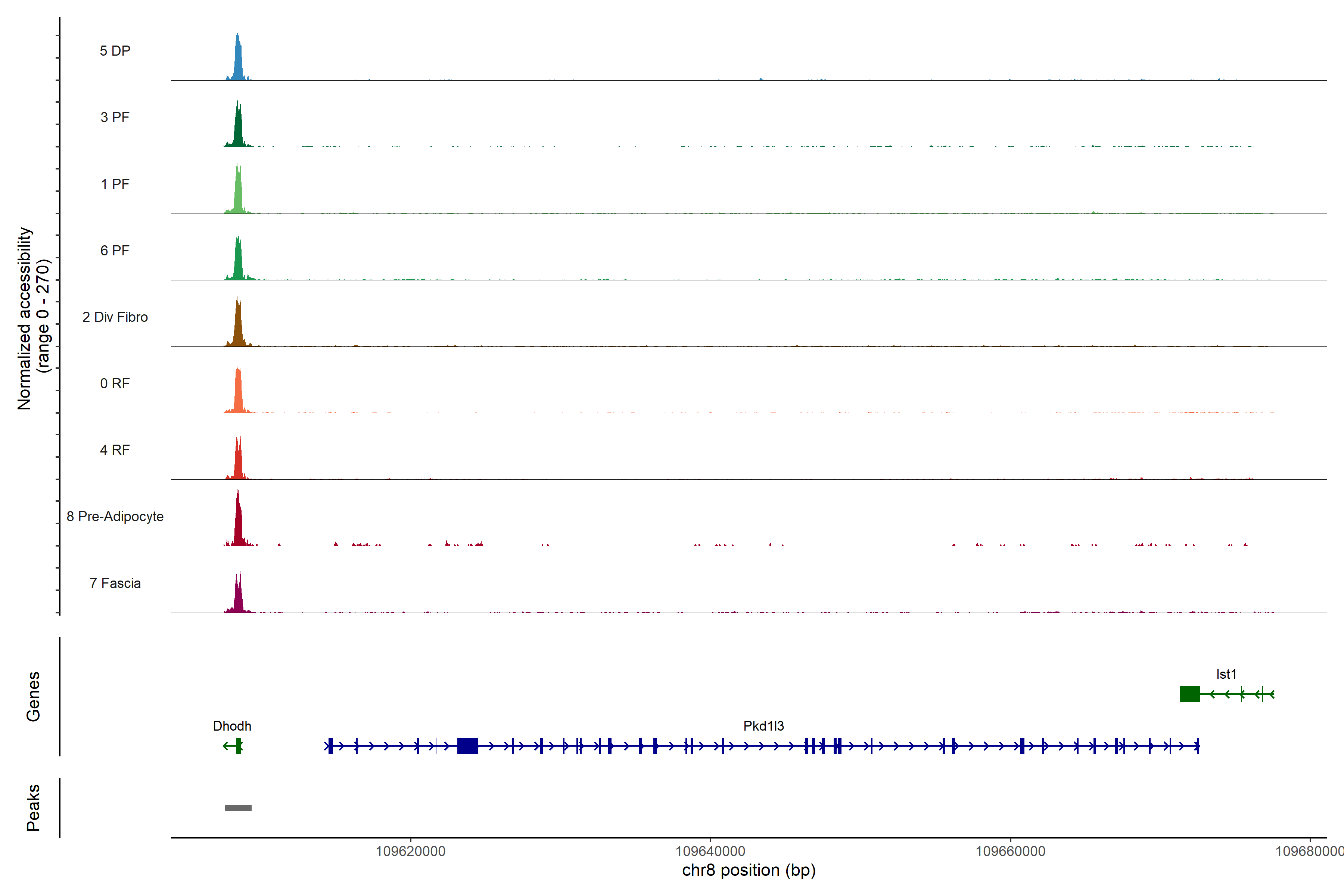The image size is (1344, 896).
Task: Select the gray peak region bar
Action: tap(238, 808)
